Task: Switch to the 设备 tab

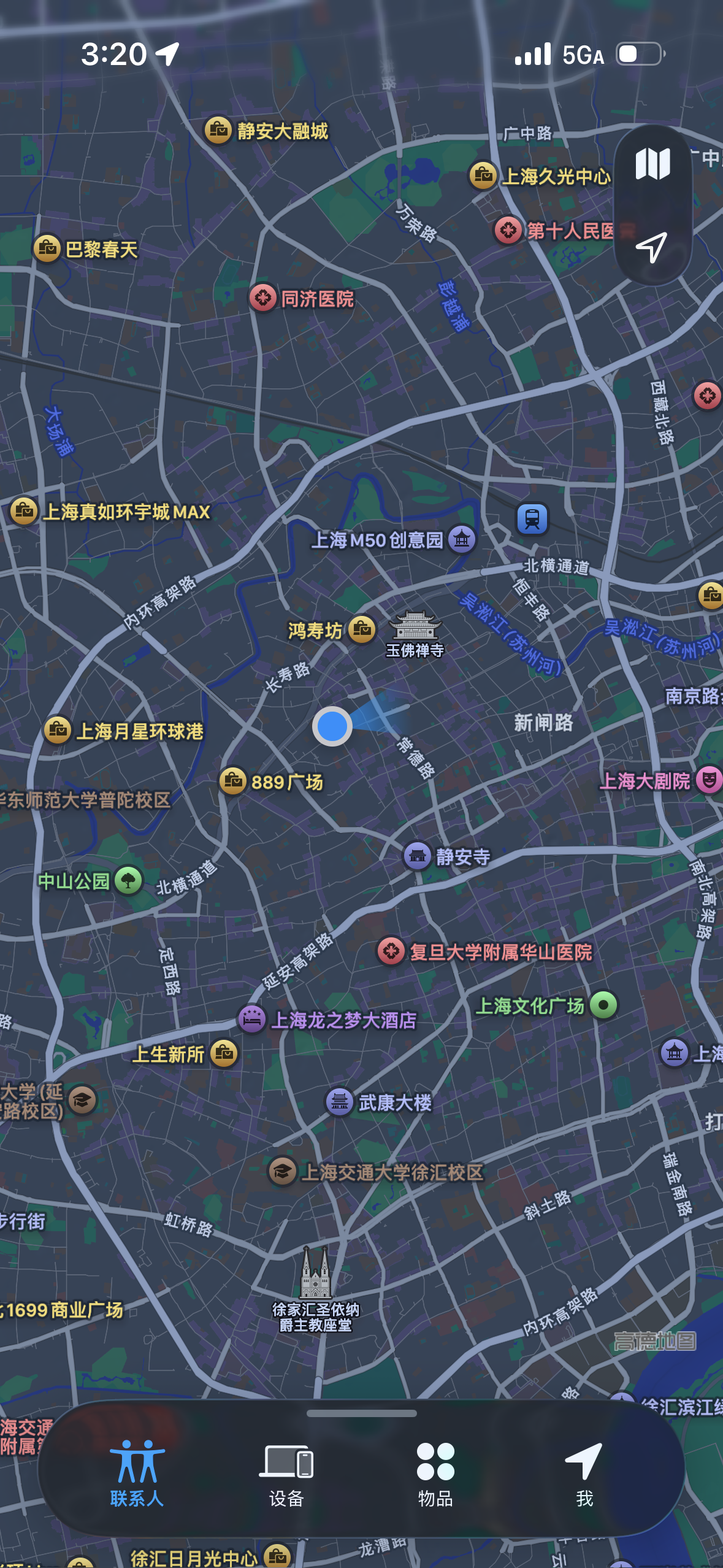Action: click(x=286, y=1474)
